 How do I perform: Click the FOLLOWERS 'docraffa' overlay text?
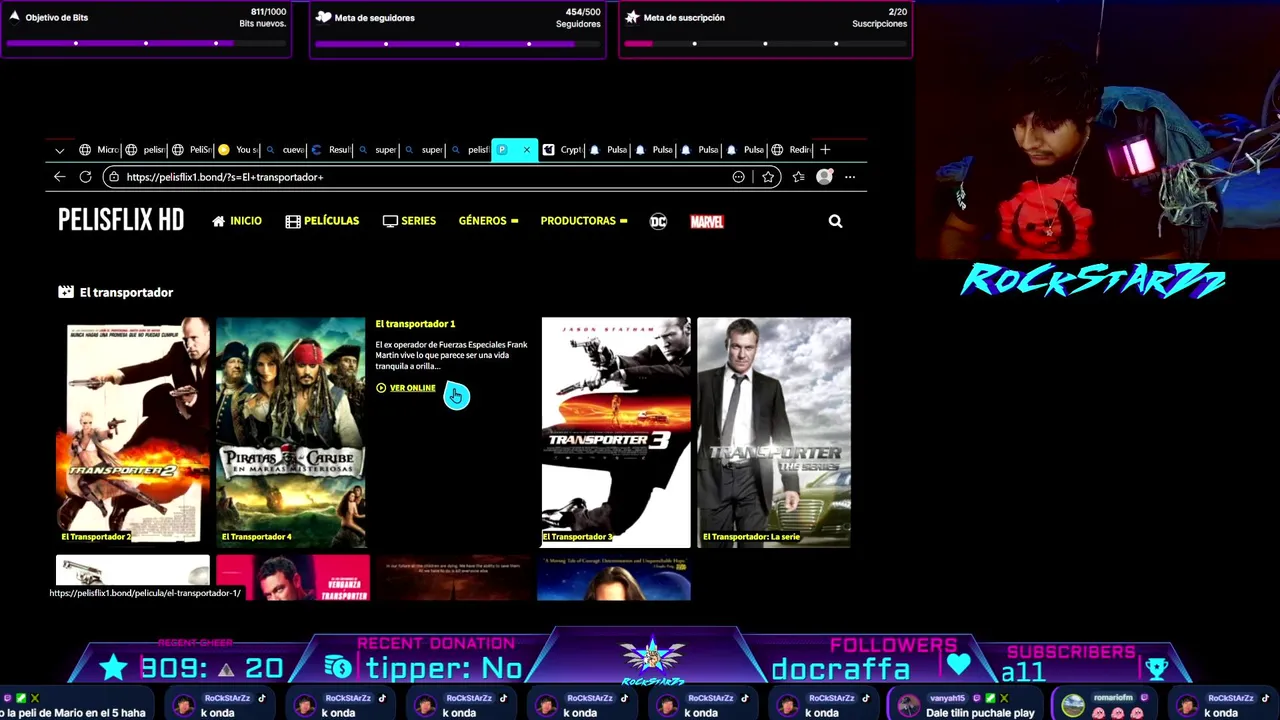[x=840, y=669]
